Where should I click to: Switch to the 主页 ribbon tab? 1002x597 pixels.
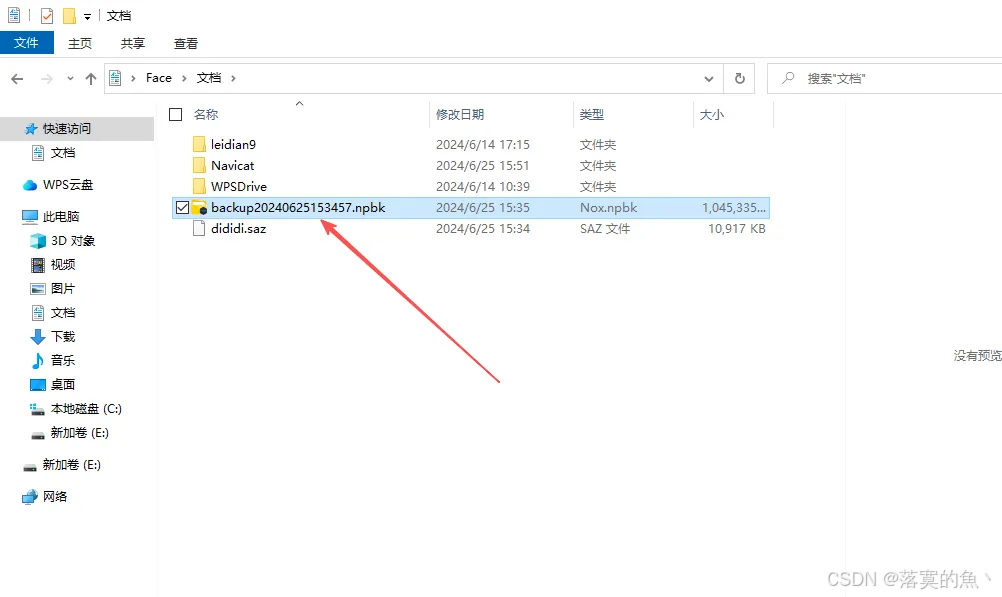[x=80, y=43]
